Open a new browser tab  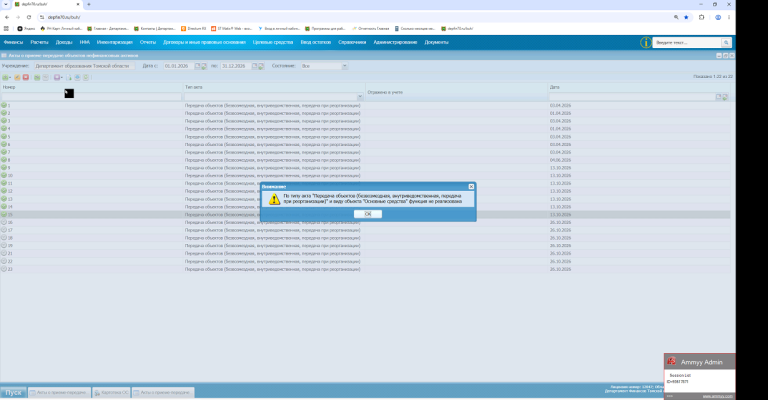[89, 4]
